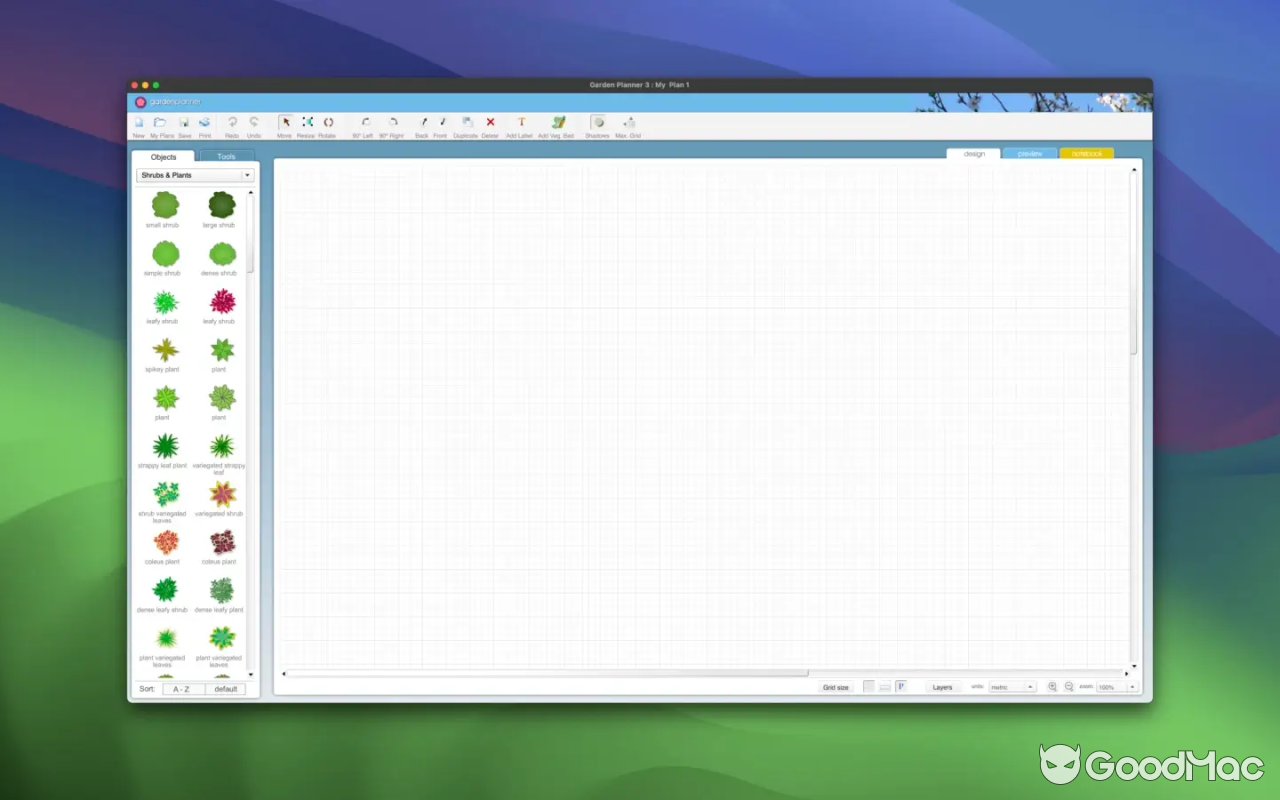This screenshot has width=1280, height=800.
Task: Click the Layers button
Action: pos(942,687)
